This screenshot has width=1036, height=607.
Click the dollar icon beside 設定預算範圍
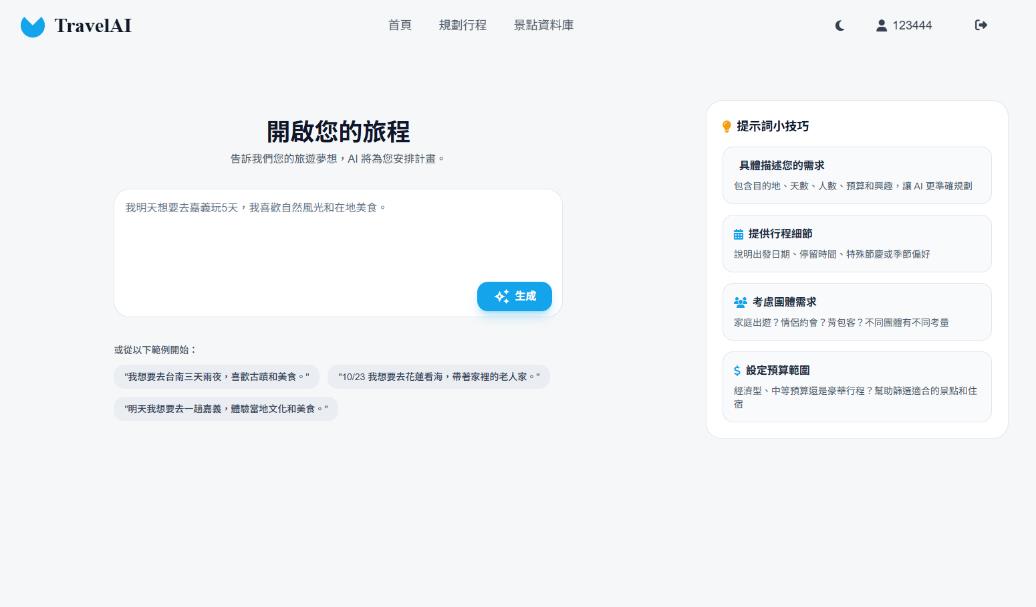click(737, 371)
